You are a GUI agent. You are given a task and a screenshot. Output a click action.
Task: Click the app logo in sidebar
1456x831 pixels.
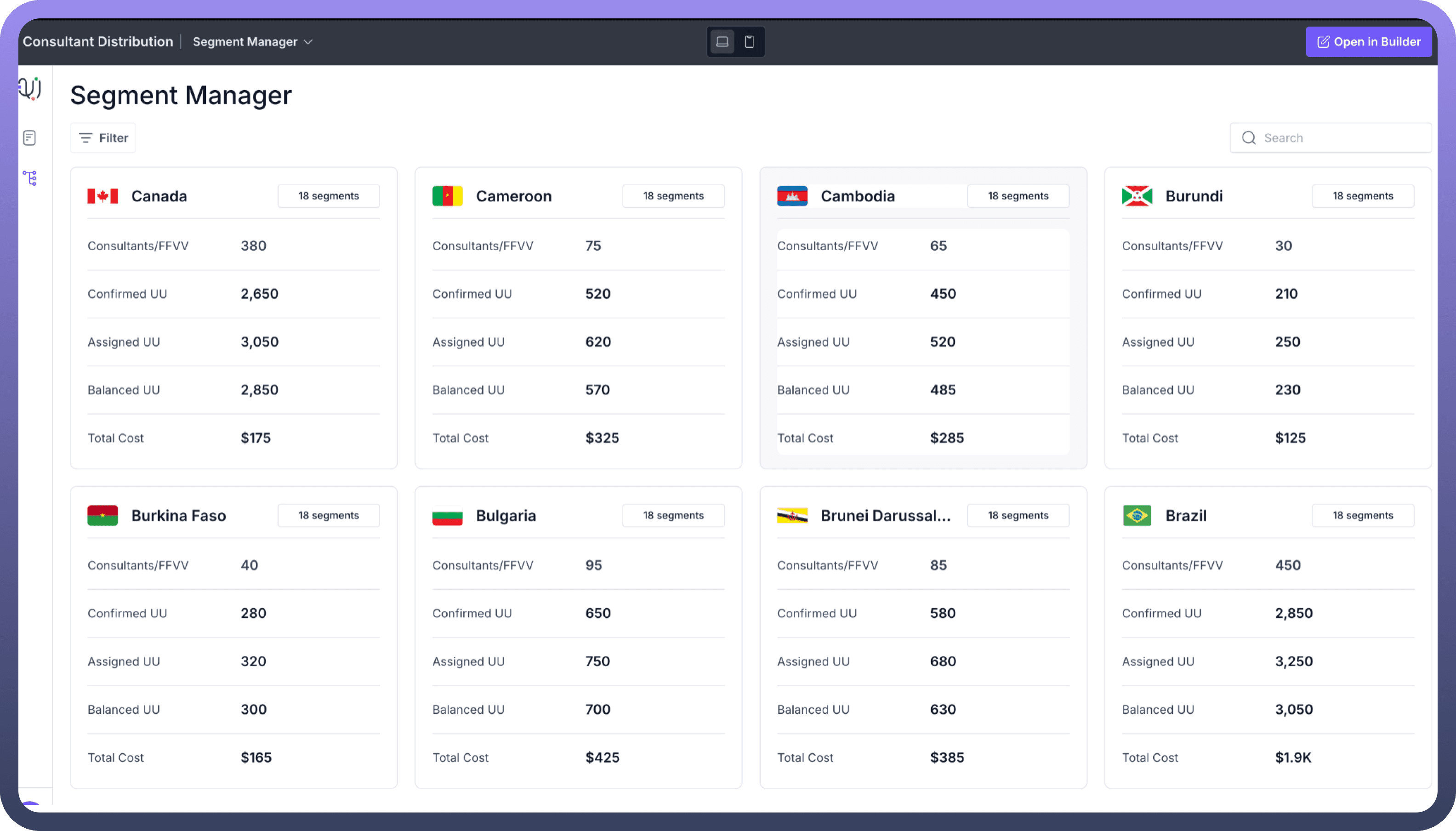pos(30,88)
